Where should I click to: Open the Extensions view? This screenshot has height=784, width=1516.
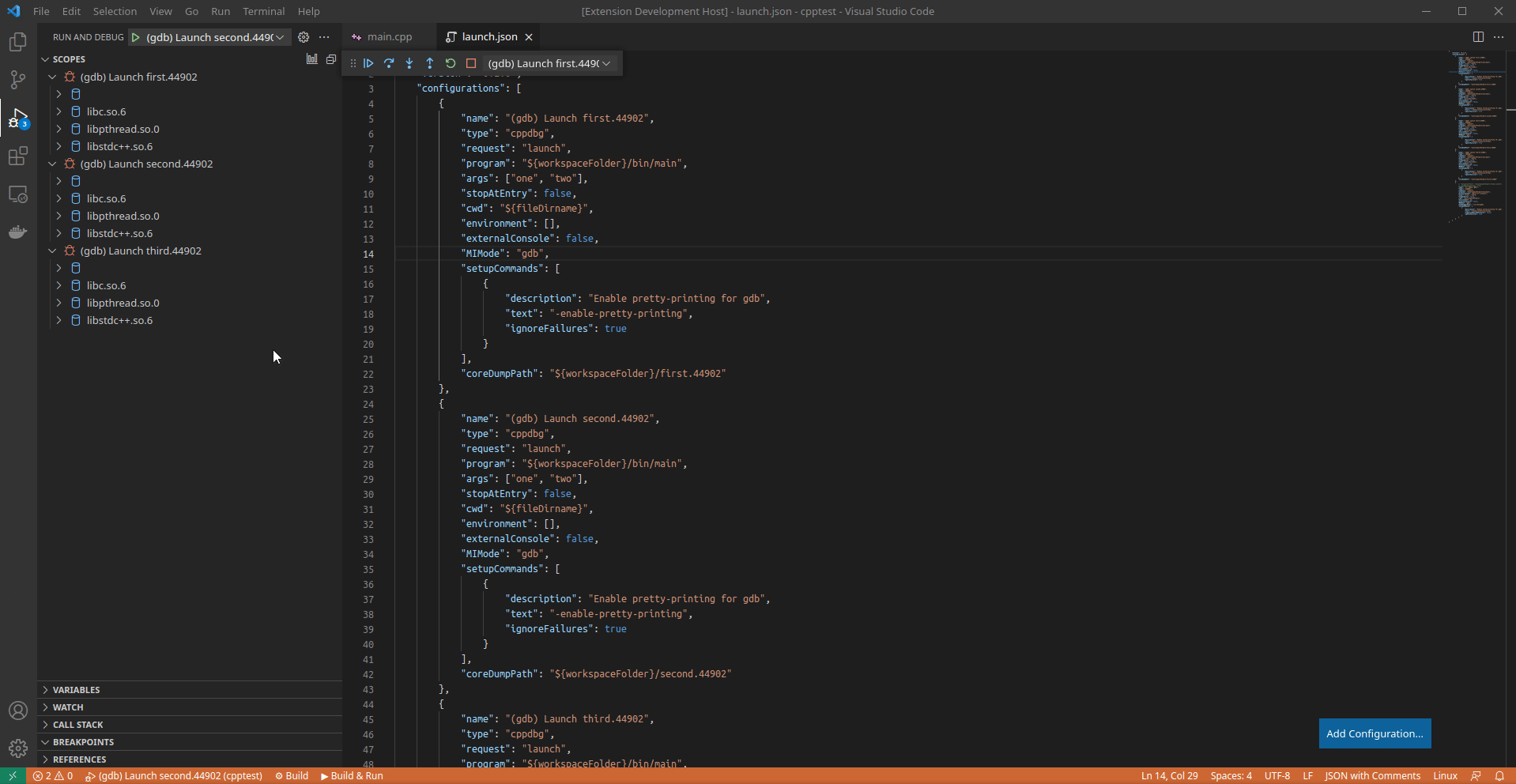(x=18, y=156)
